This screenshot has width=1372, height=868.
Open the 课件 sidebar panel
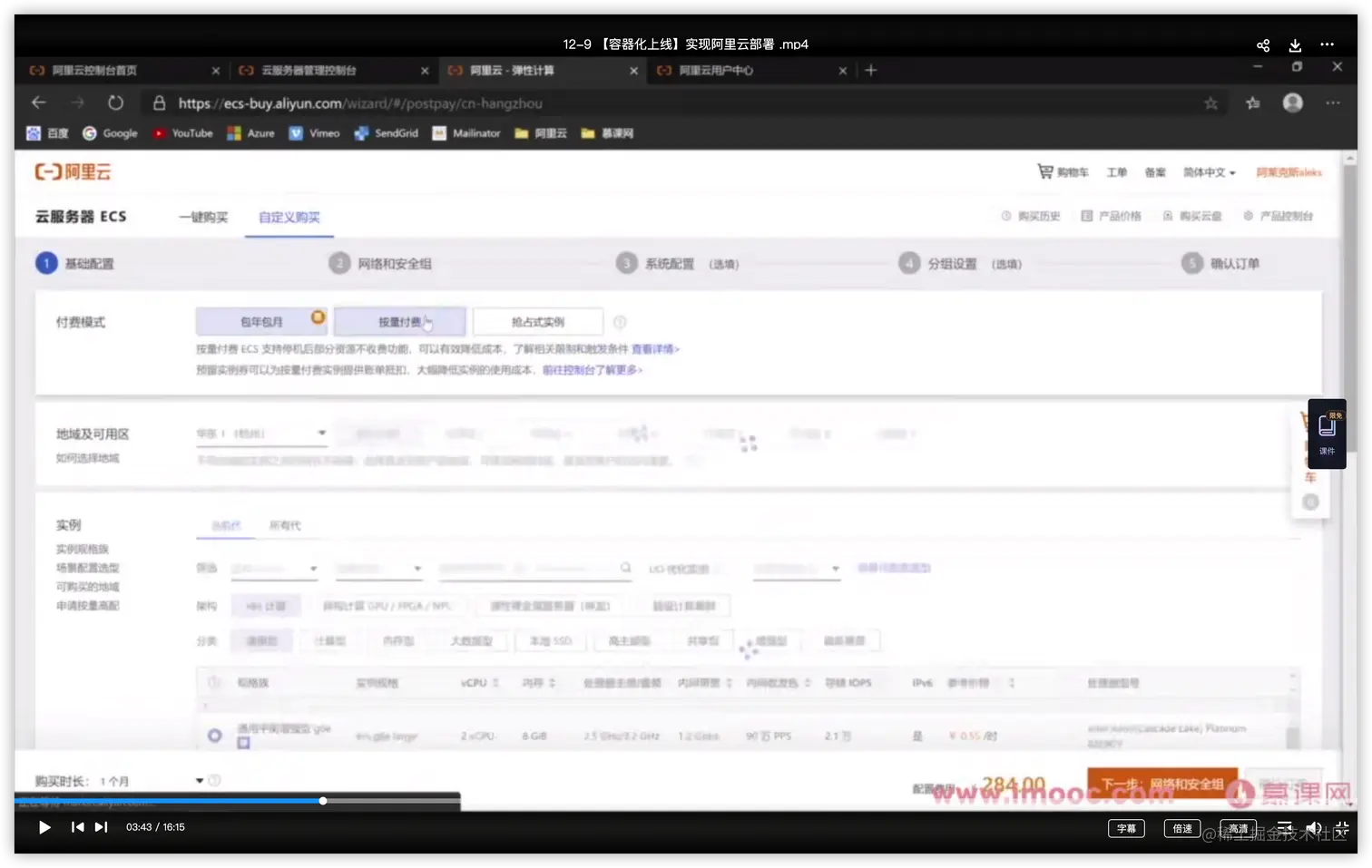coord(1327,434)
